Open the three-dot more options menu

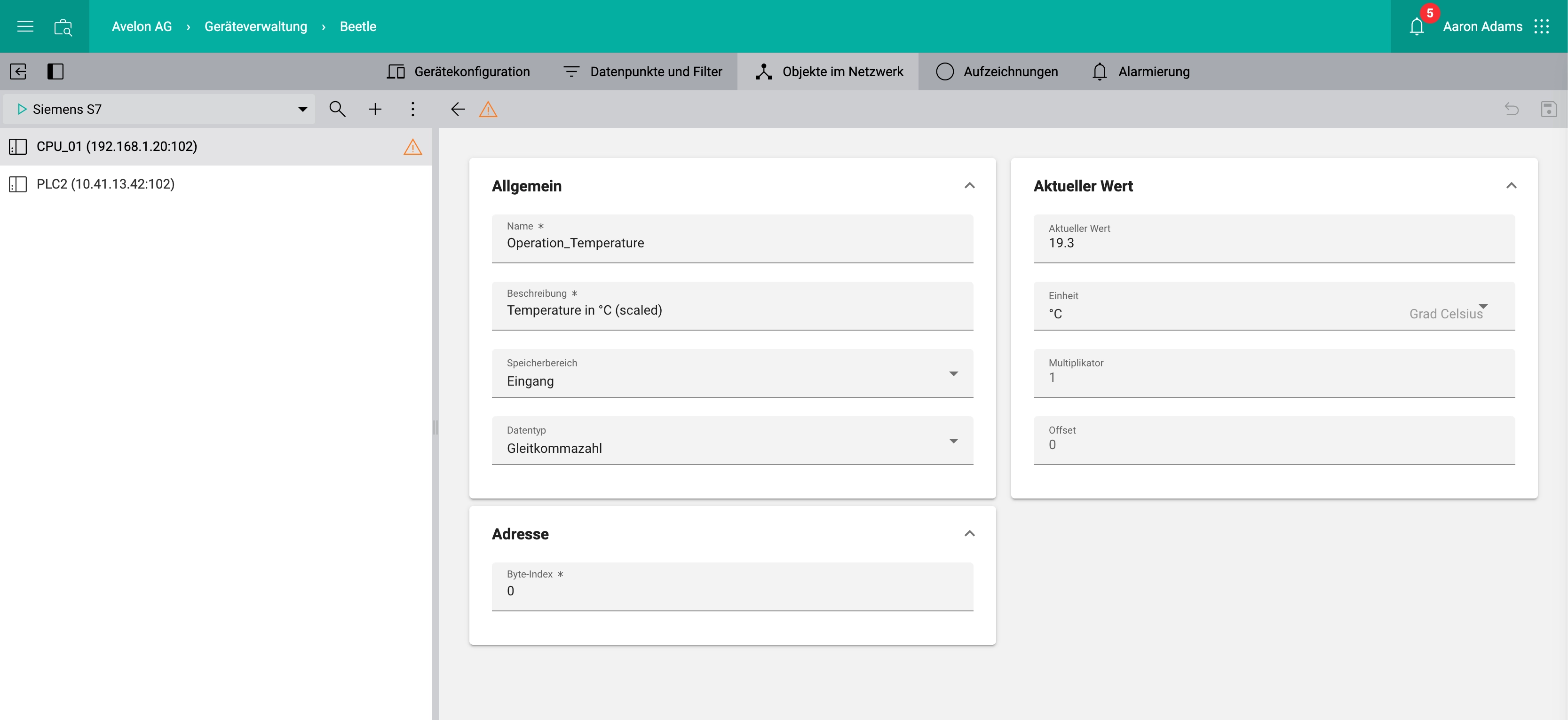pos(413,109)
